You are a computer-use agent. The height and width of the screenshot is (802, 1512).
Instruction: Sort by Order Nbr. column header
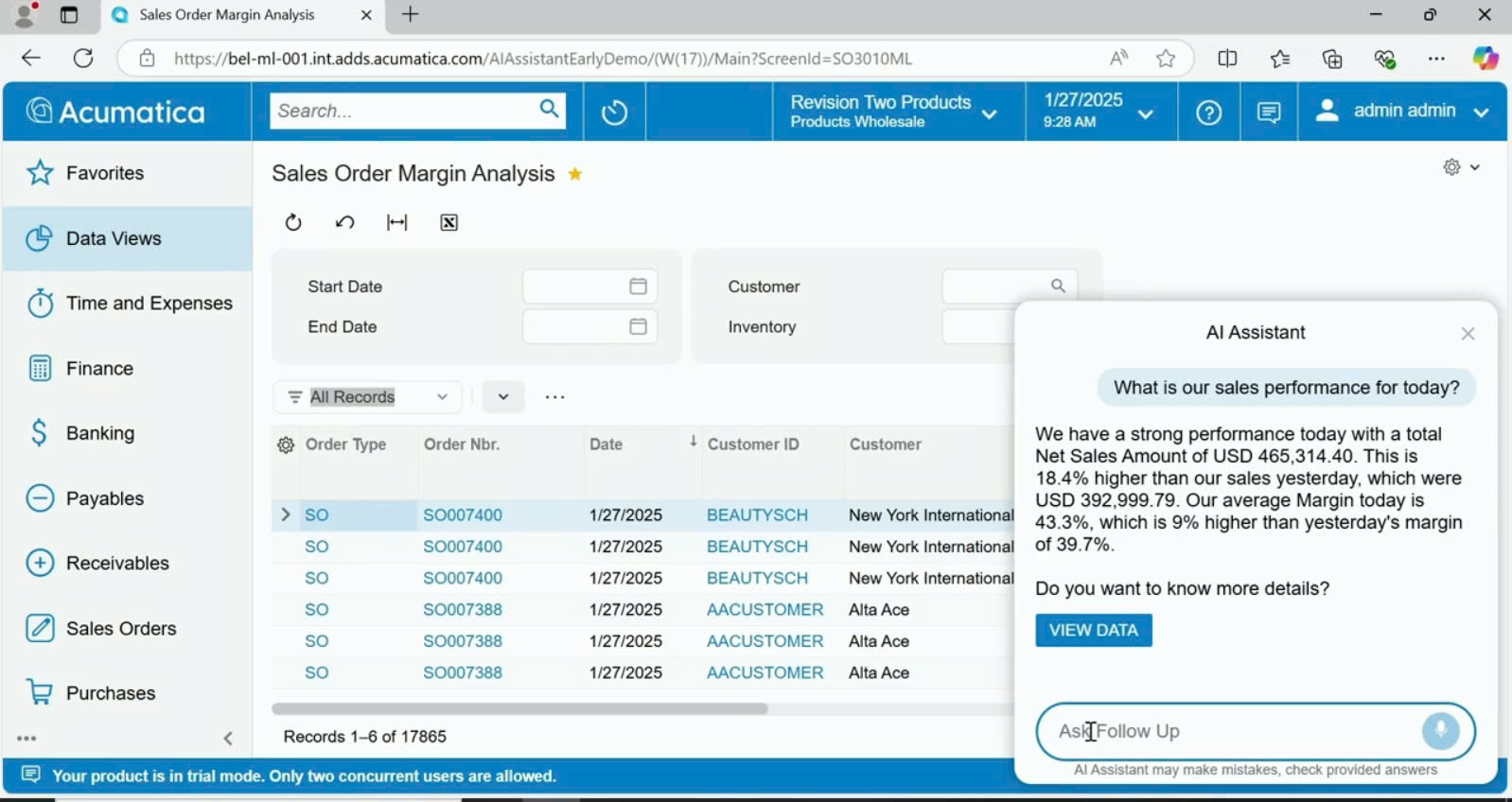[462, 445]
